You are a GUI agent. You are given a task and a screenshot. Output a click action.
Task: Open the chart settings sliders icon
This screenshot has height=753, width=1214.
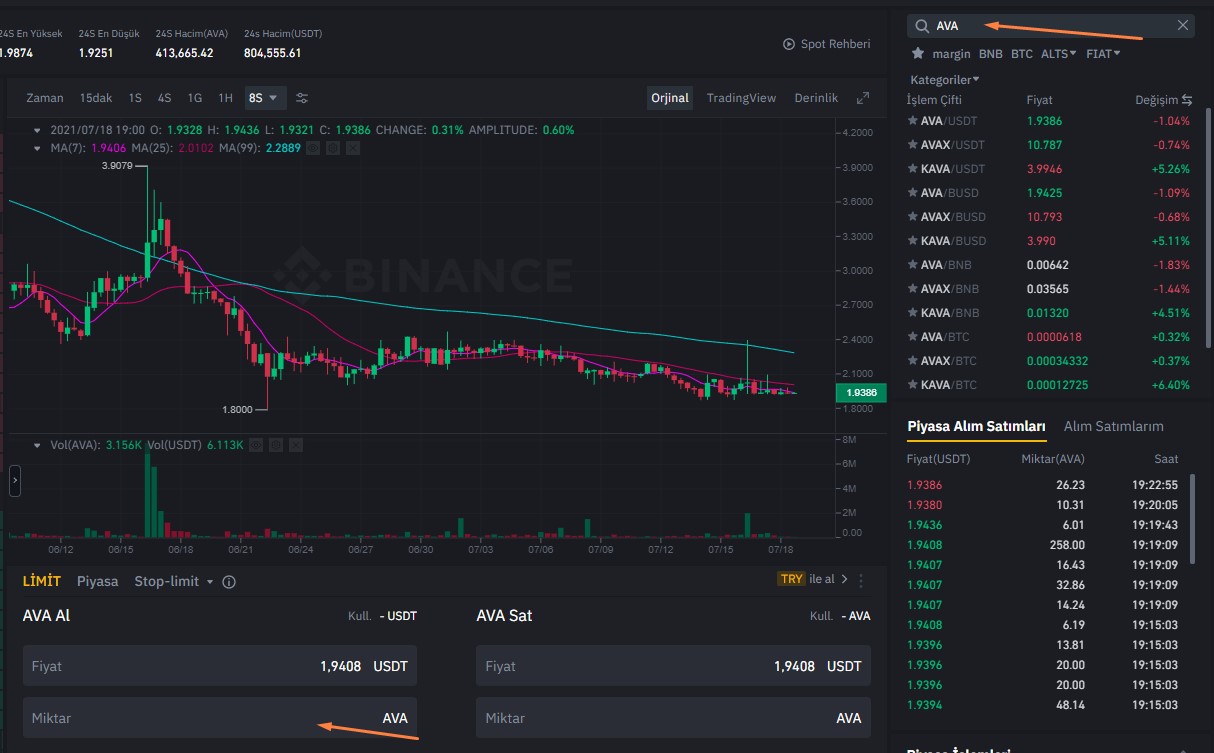302,97
